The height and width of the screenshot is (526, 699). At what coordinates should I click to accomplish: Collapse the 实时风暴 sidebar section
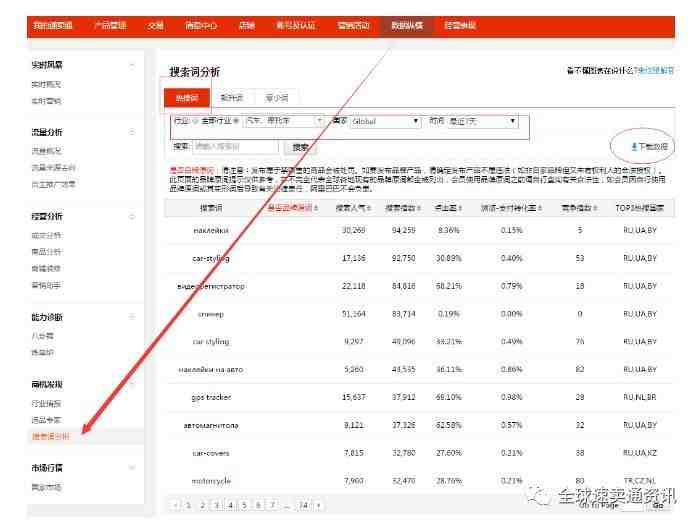[x=132, y=65]
